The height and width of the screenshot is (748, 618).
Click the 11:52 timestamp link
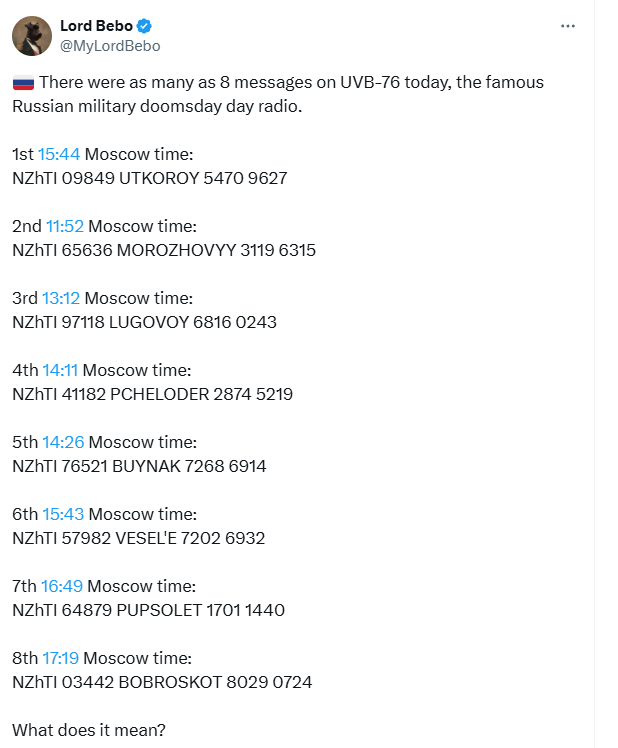tap(65, 226)
